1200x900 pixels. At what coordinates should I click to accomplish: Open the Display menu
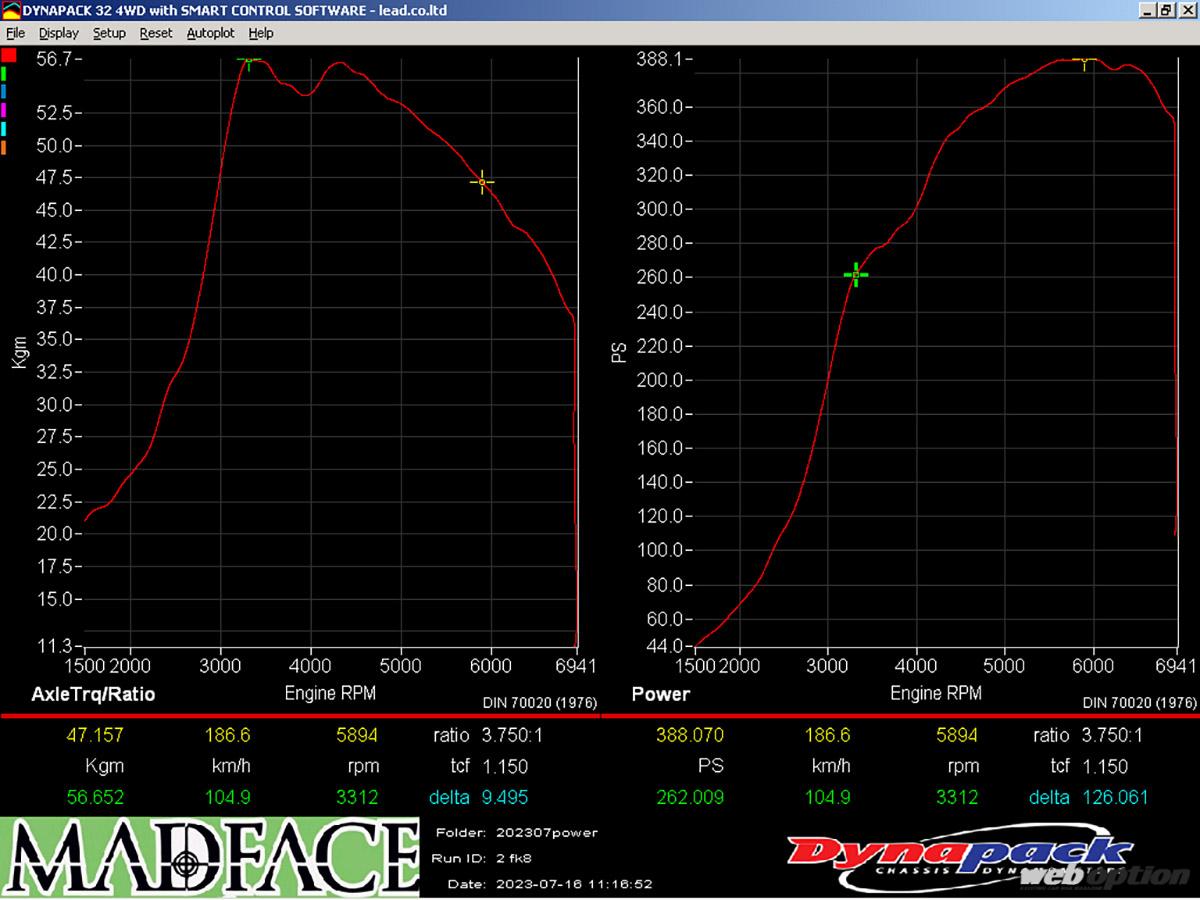(58, 33)
